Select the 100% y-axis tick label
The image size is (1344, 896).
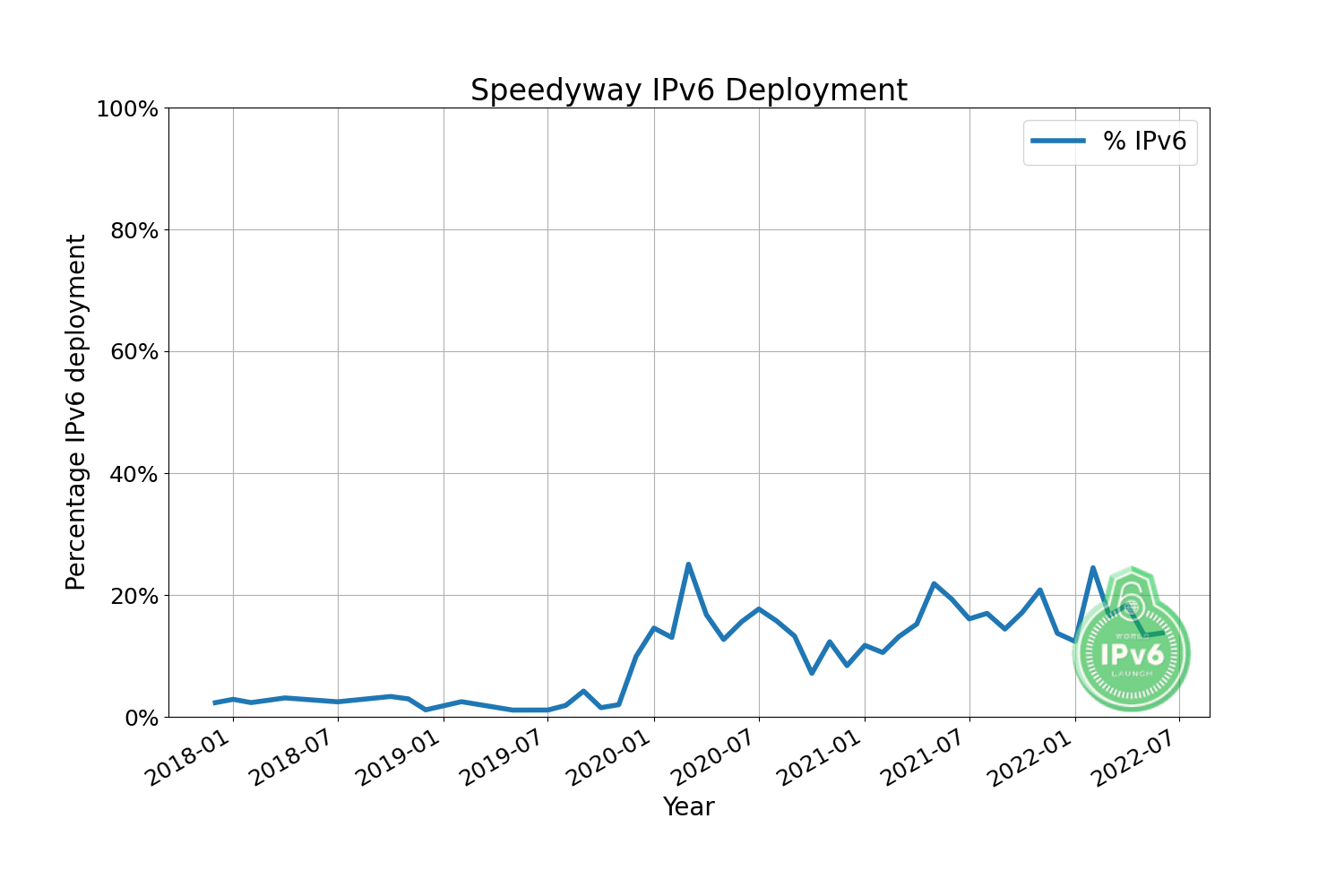[x=126, y=109]
